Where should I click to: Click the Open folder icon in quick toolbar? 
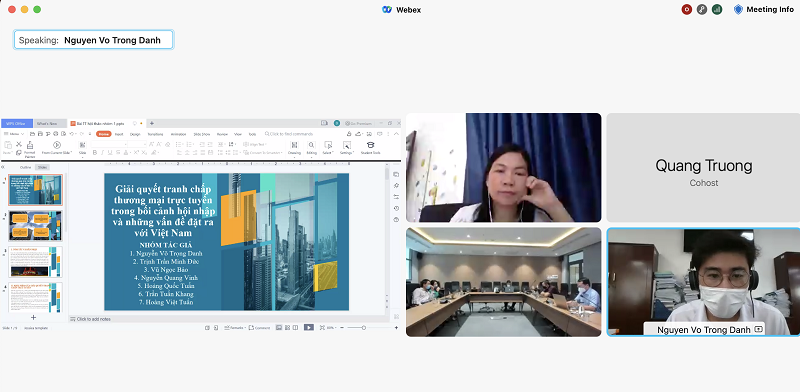(32, 134)
